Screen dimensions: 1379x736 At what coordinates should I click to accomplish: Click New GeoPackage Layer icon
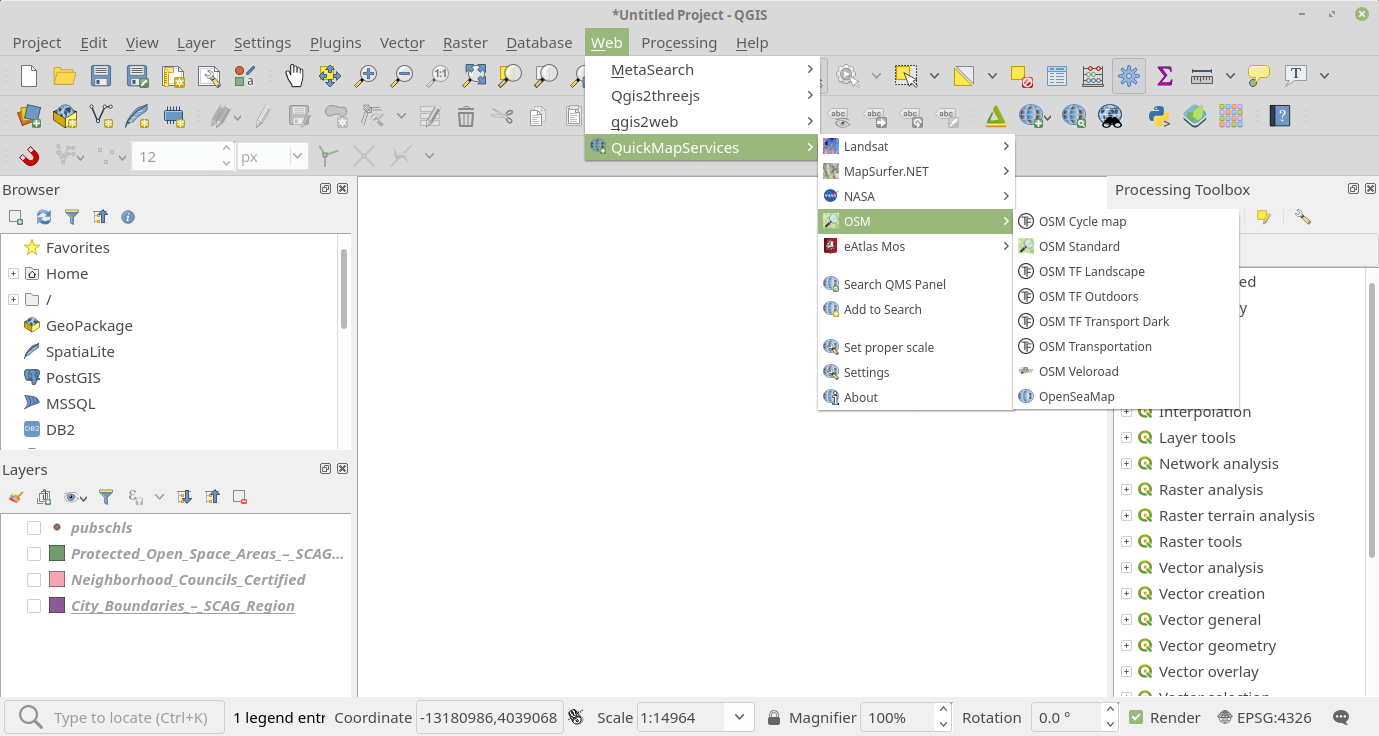[x=65, y=116]
